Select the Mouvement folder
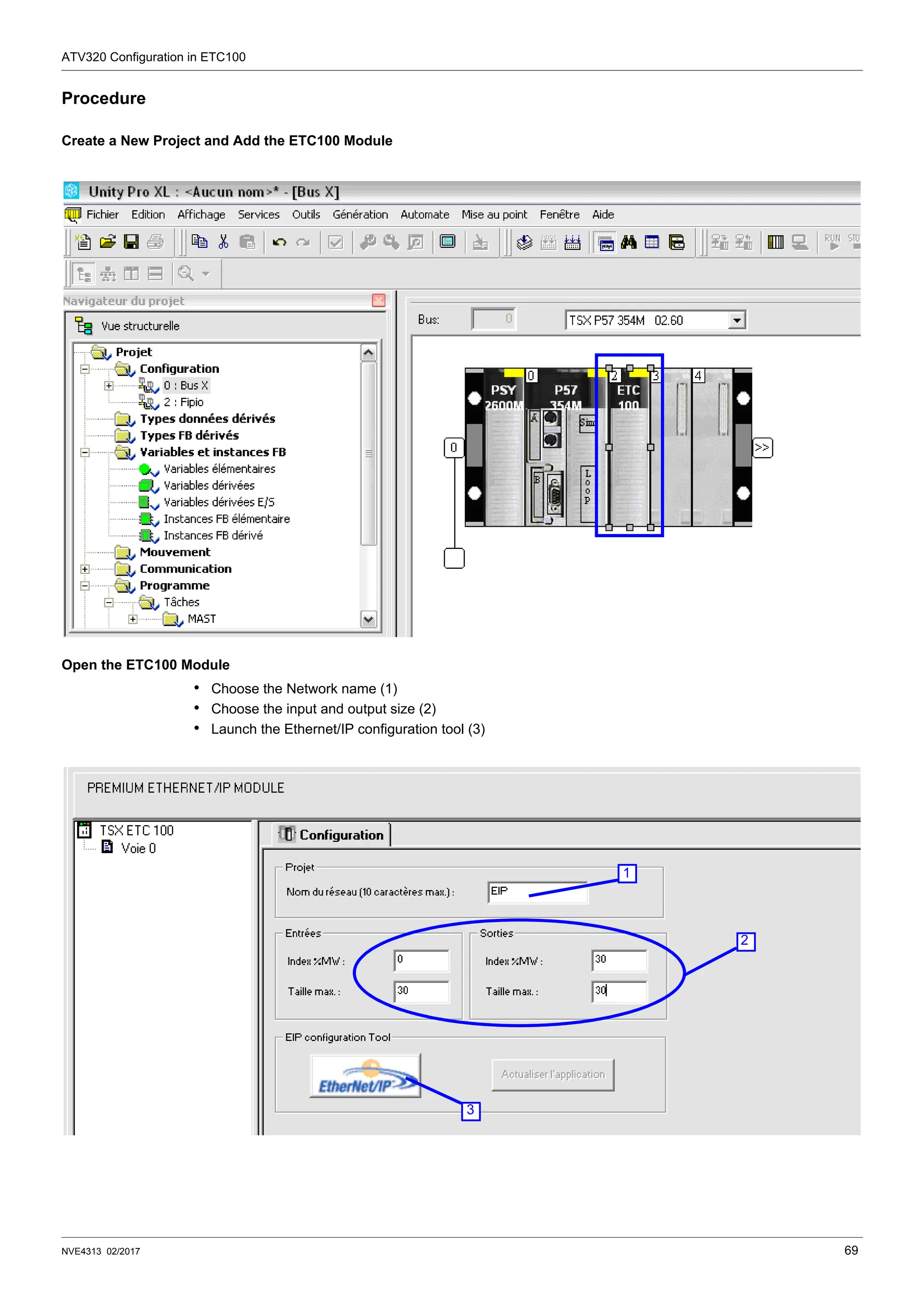The width and height of the screenshot is (924, 1308). (175, 552)
